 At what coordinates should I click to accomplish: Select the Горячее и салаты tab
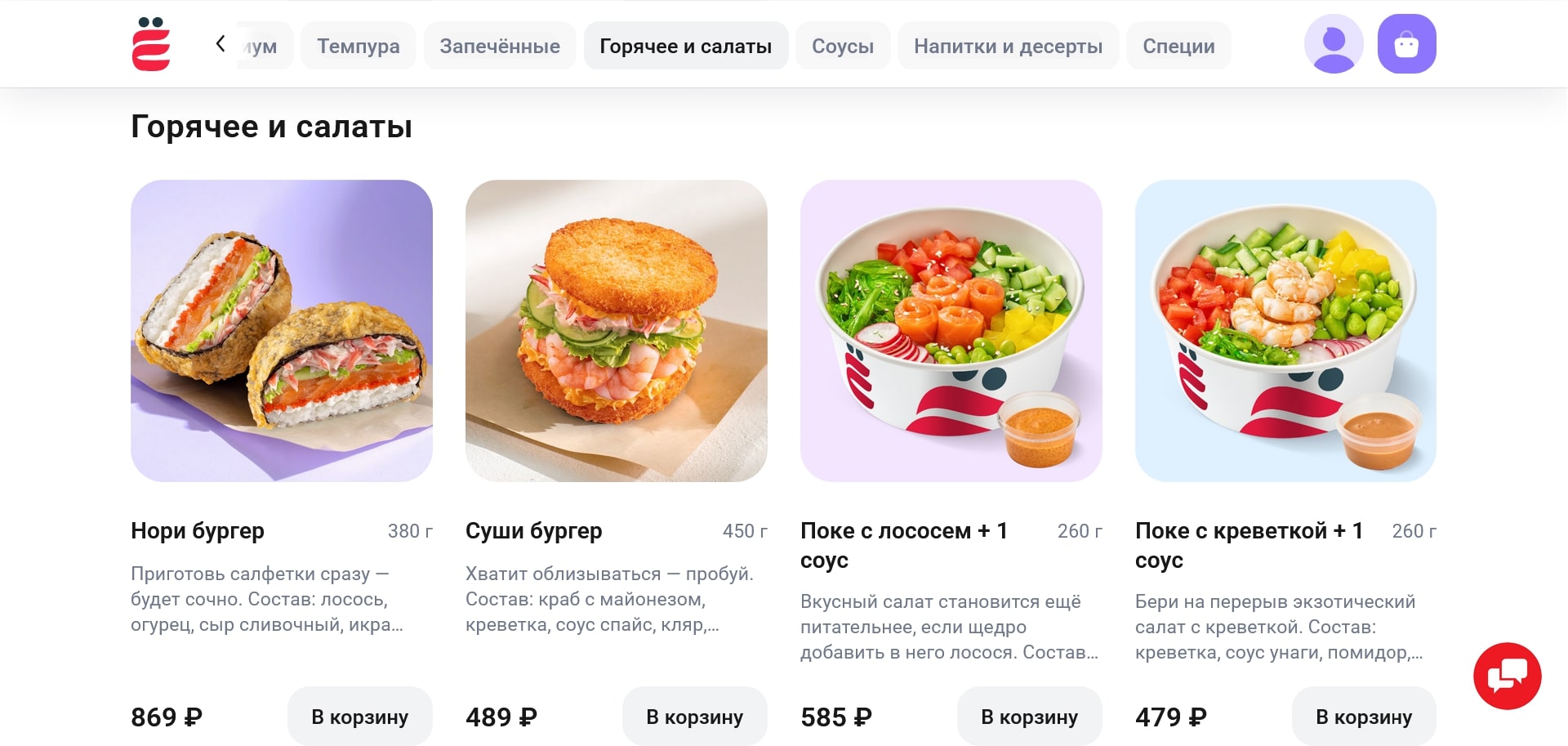(x=686, y=46)
